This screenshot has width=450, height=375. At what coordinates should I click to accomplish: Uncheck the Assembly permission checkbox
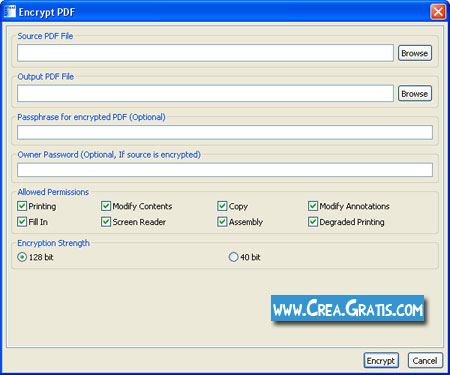coord(222,222)
